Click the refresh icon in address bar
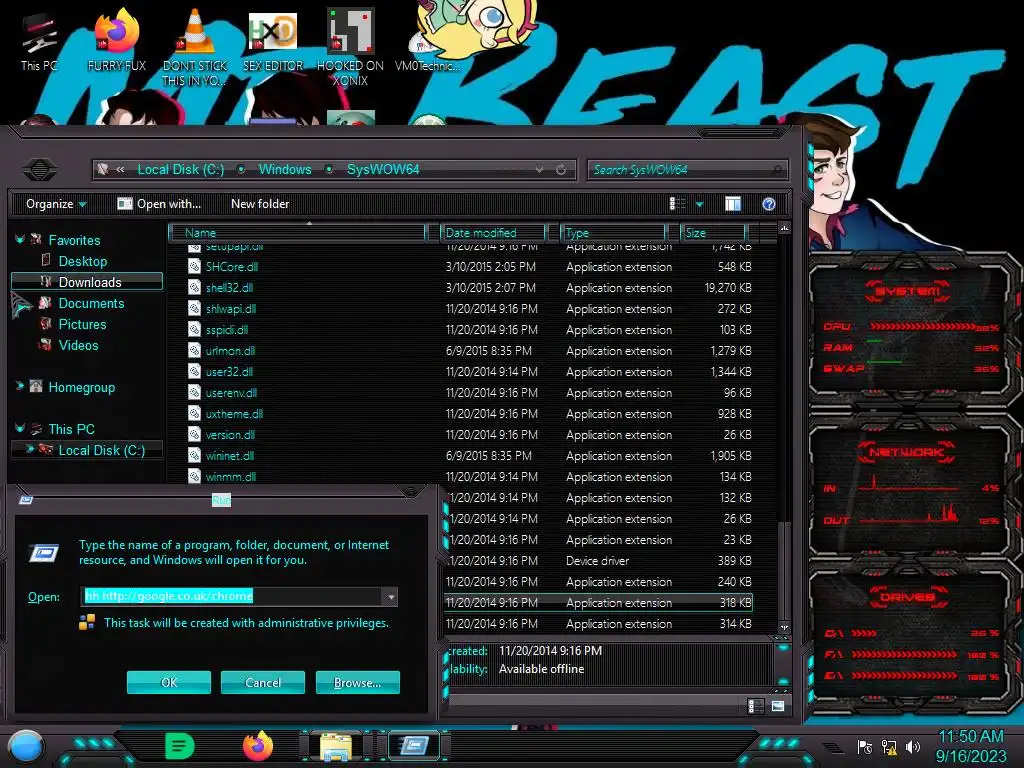This screenshot has height=768, width=1024. [561, 170]
